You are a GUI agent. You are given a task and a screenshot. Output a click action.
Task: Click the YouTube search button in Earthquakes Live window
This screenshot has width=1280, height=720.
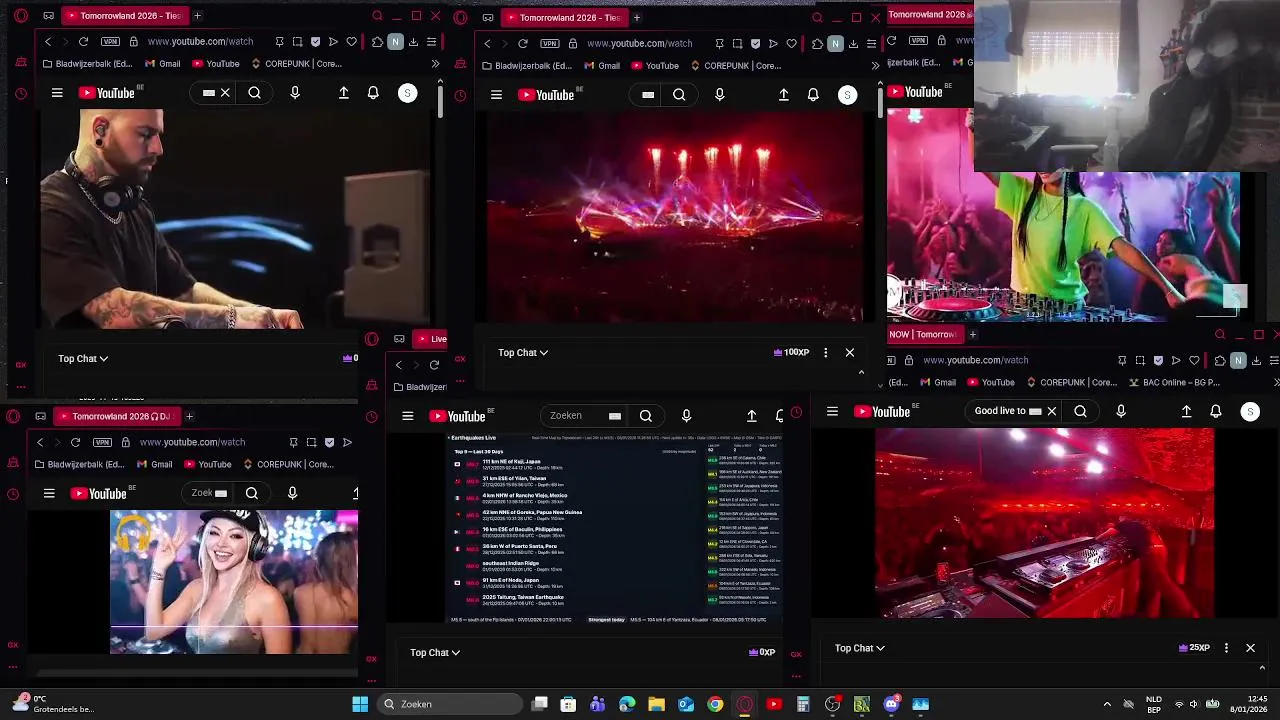click(x=646, y=416)
